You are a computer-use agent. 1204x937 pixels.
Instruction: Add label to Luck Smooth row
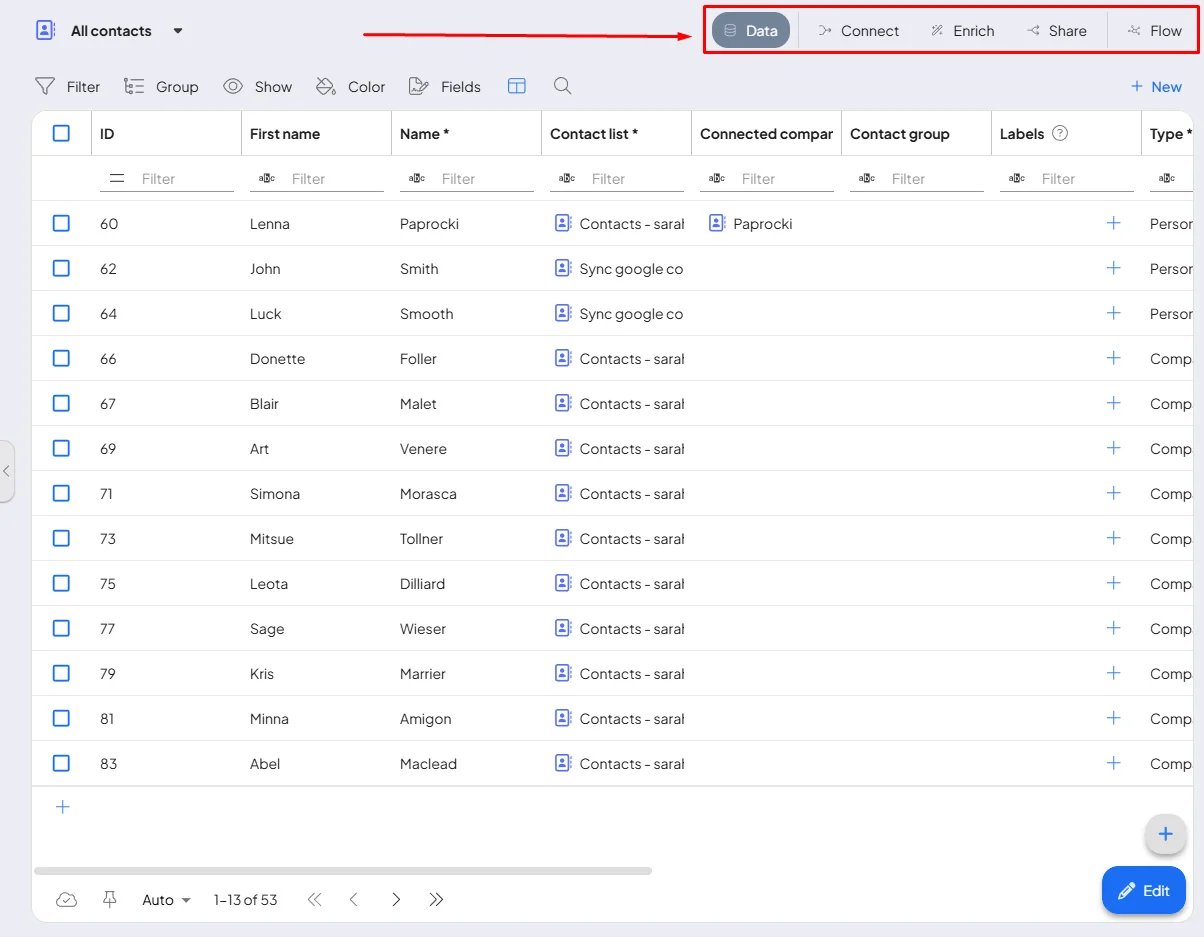[x=1114, y=313]
